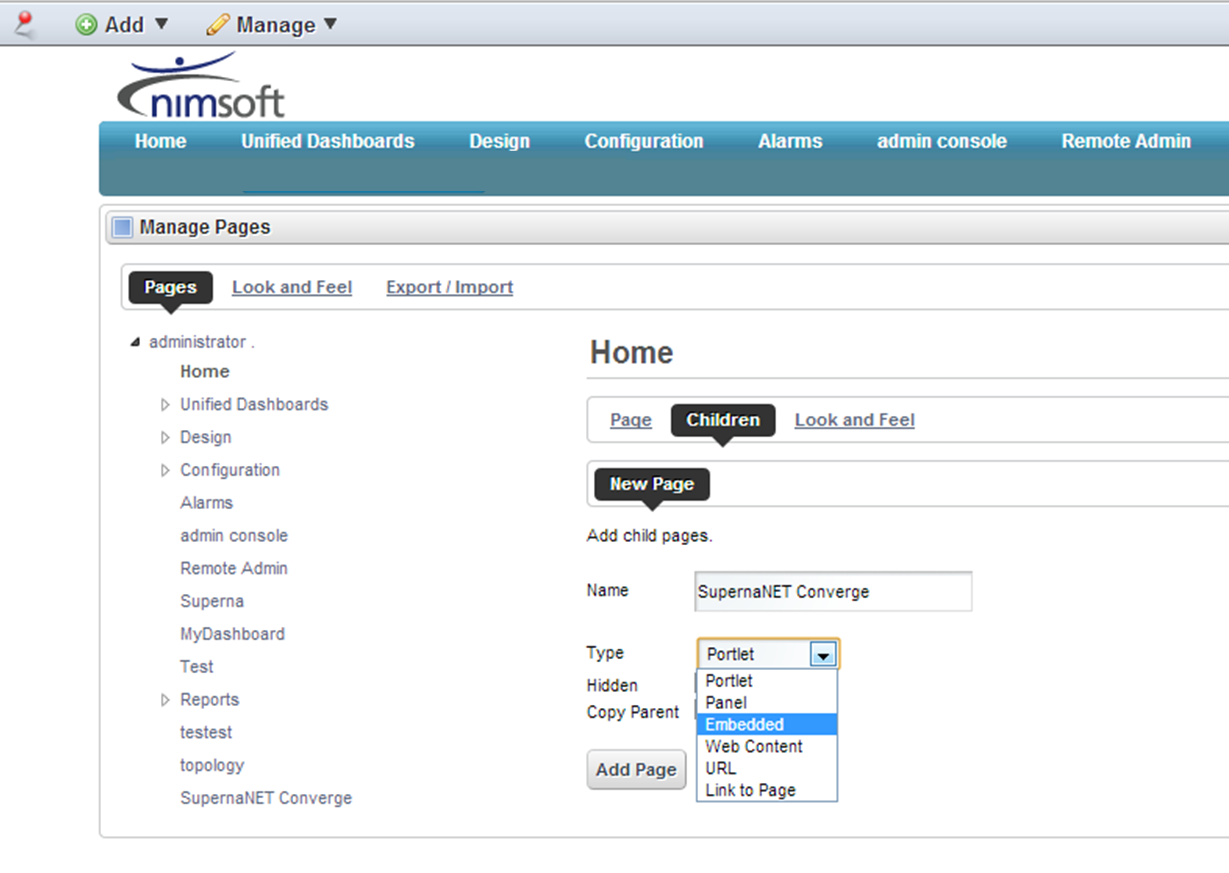1229x873 pixels.
Task: Click the Type combo box arrow
Action: [823, 655]
